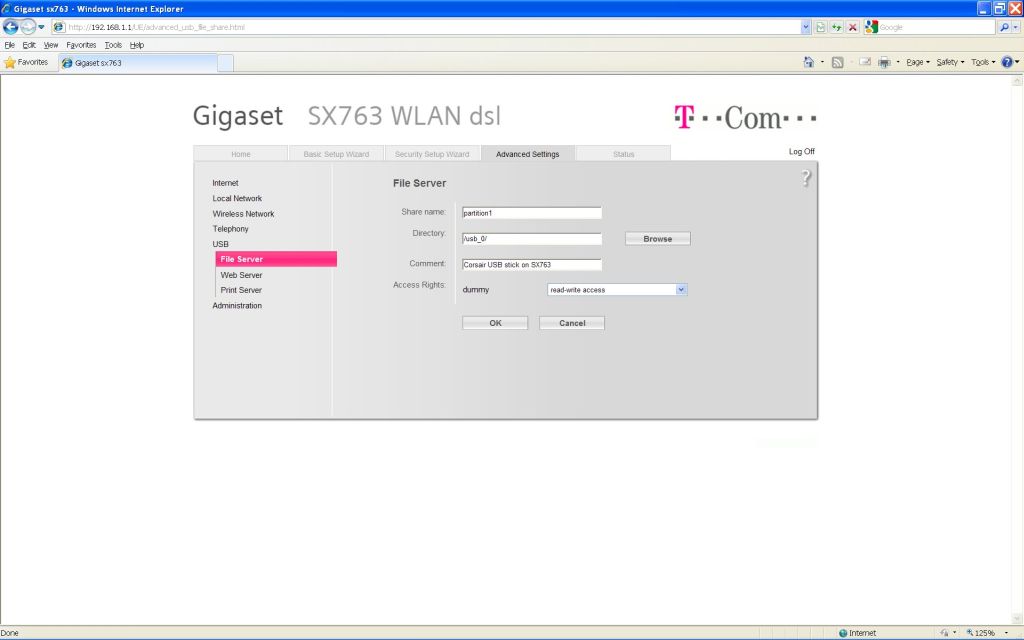This screenshot has height=640, width=1024.
Task: Click the browser Back arrow button
Action: [11, 27]
